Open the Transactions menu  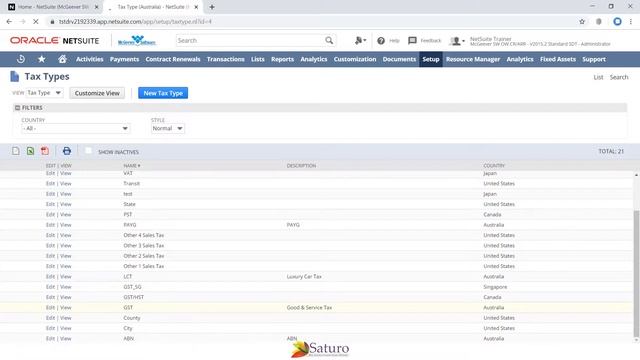[x=225, y=59]
